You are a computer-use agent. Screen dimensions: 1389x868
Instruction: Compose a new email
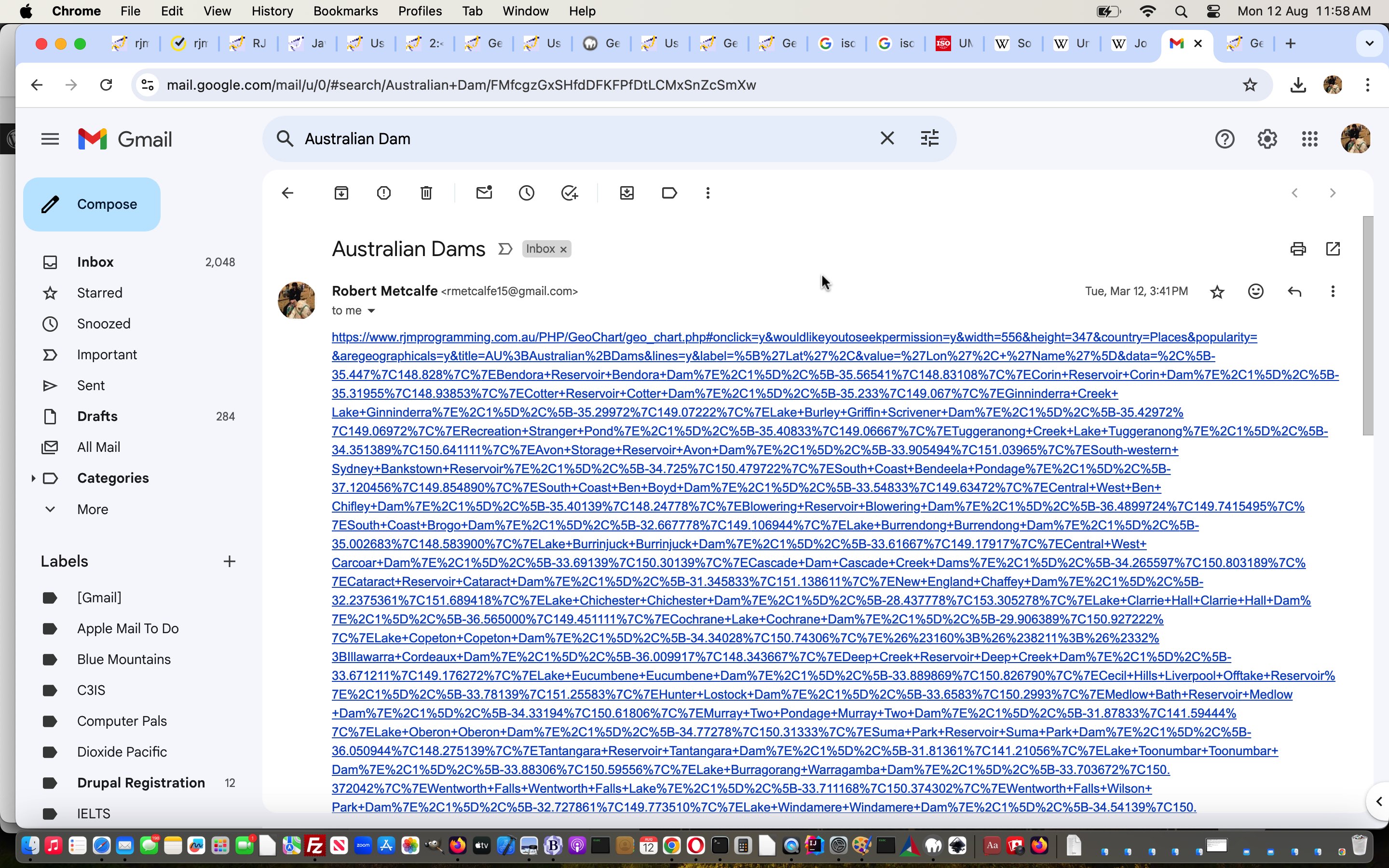[x=92, y=204]
